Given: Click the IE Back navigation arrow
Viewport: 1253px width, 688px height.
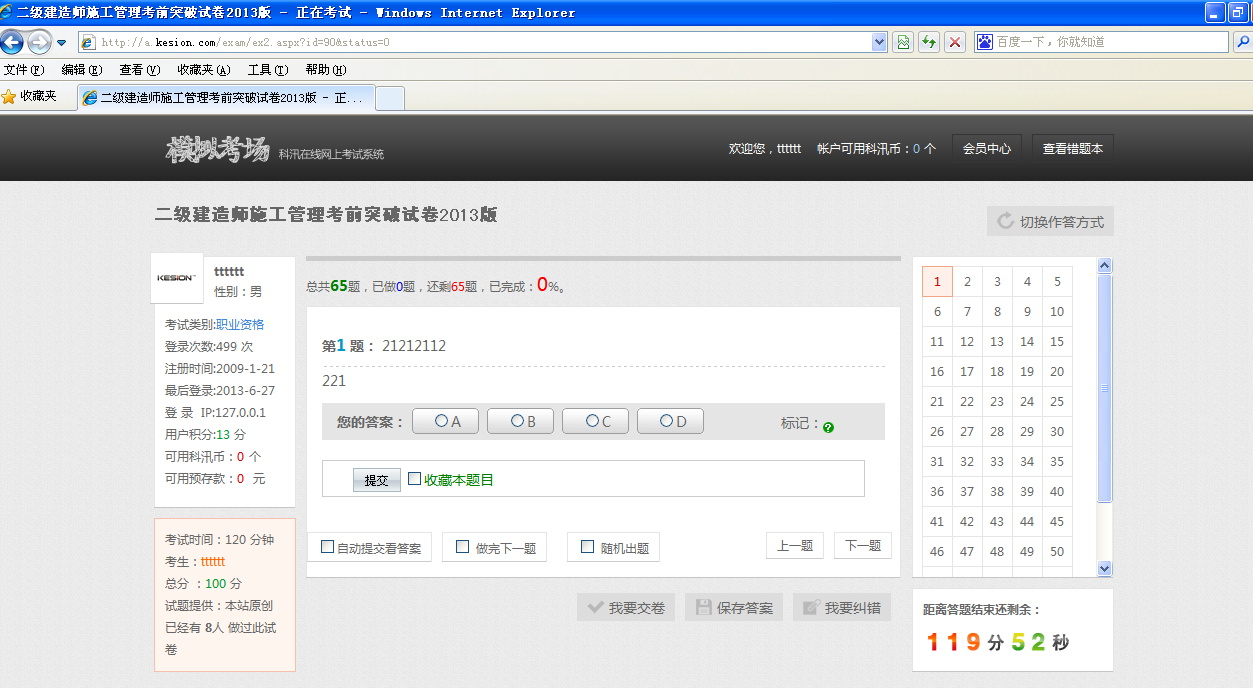Looking at the screenshot, I should (x=12, y=42).
